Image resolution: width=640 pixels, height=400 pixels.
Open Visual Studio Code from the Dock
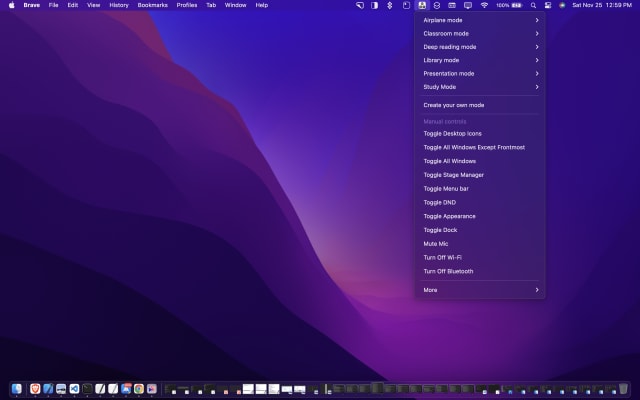point(74,389)
